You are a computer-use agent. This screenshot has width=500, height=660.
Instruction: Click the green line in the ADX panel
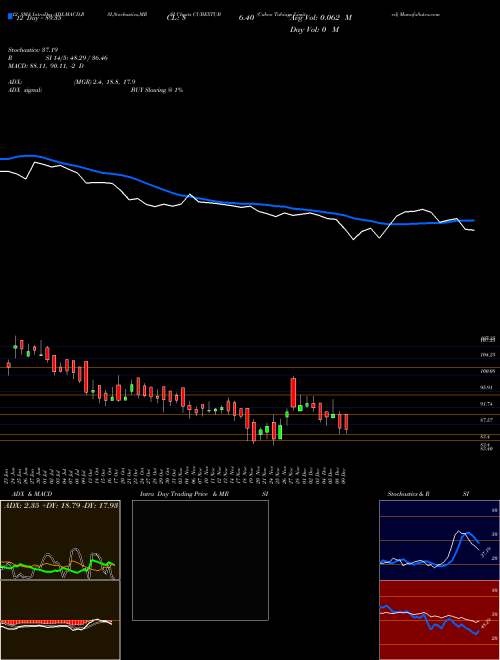click(x=58, y=567)
